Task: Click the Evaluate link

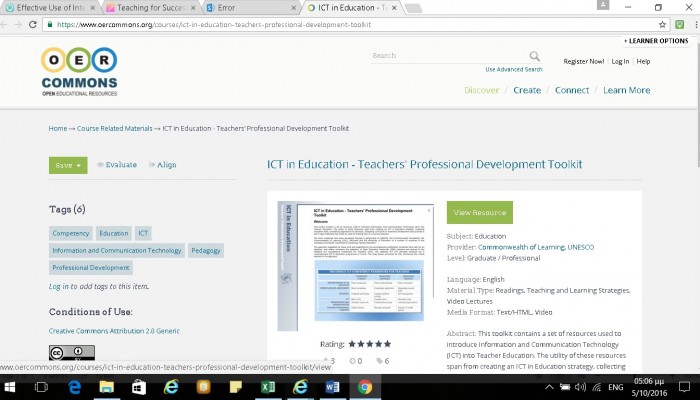Action: click(117, 165)
